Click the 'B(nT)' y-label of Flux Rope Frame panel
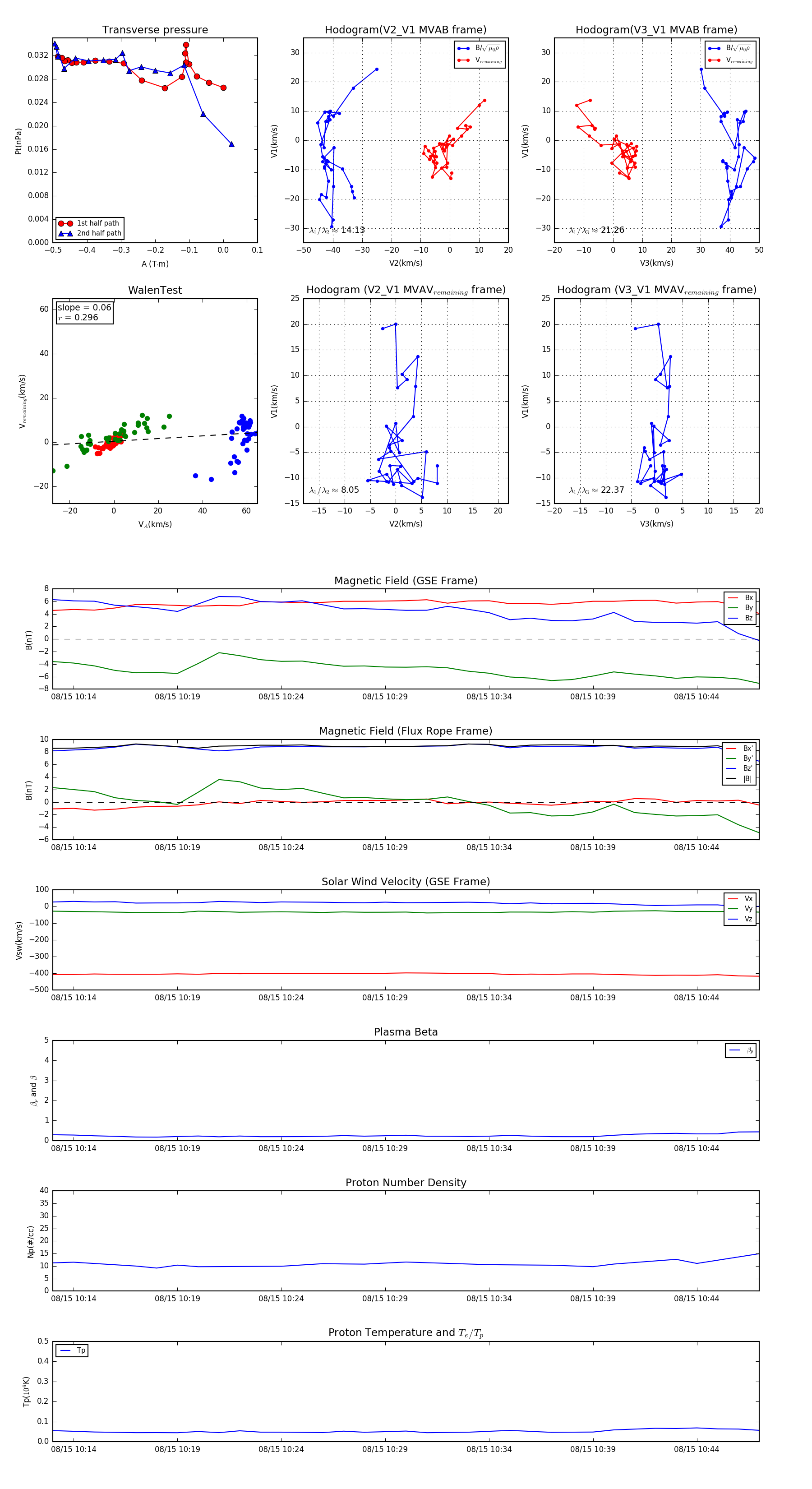This screenshot has width=812, height=1489. (x=29, y=791)
